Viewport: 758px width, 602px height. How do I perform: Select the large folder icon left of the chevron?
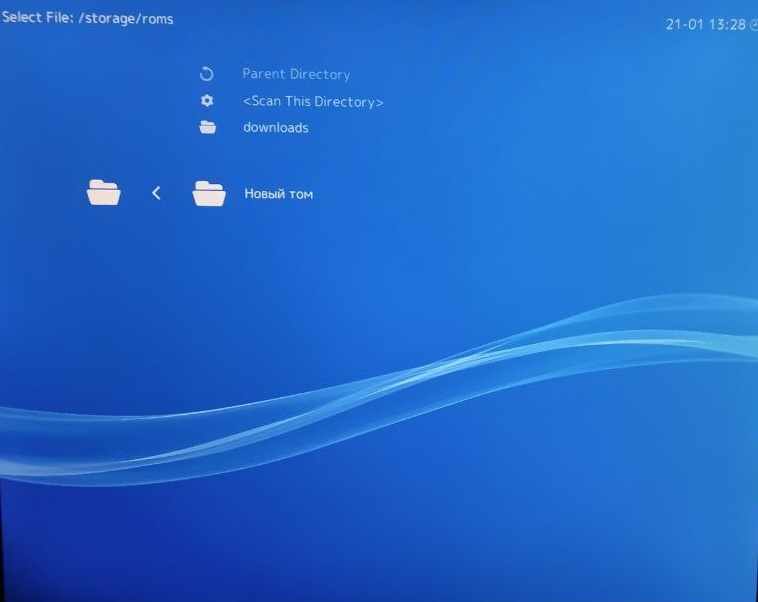click(103, 192)
